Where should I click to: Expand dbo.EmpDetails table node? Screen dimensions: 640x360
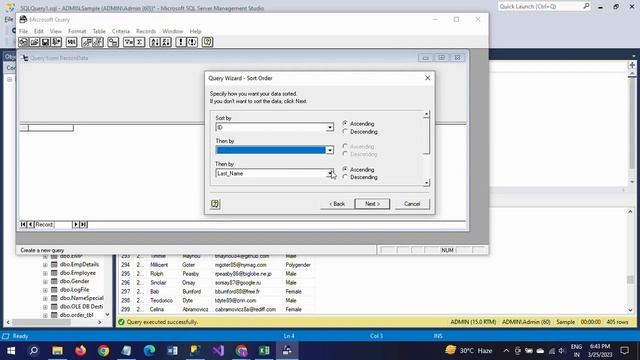pos(45,264)
